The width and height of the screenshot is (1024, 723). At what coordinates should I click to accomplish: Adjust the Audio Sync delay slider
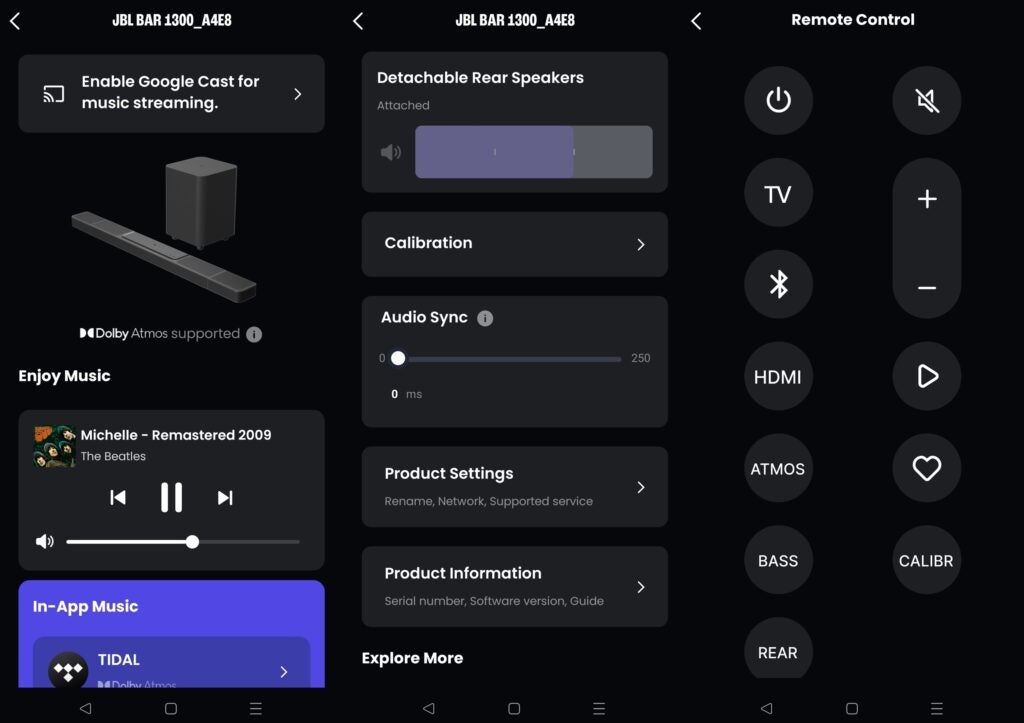[509, 359]
